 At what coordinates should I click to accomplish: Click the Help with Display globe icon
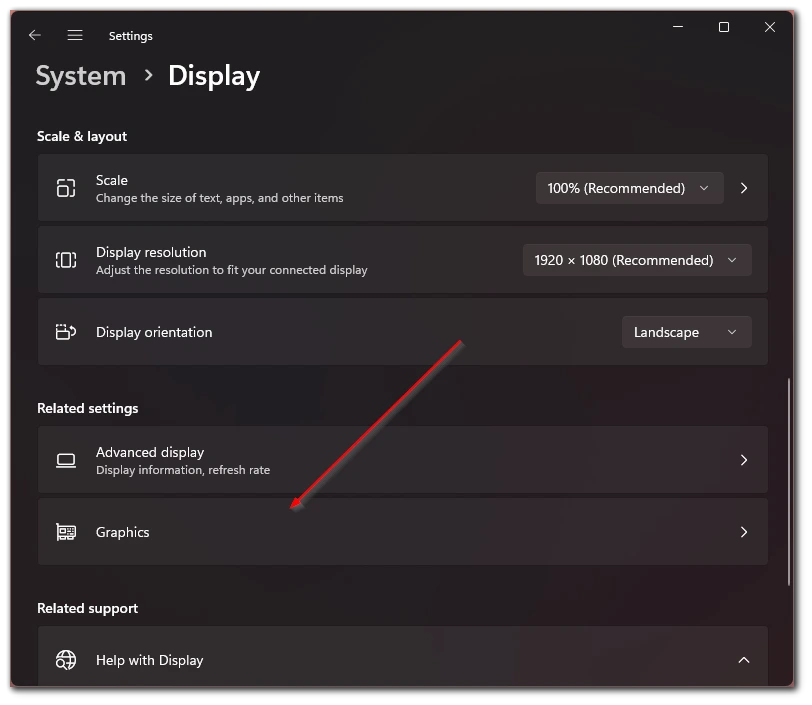[x=66, y=660]
